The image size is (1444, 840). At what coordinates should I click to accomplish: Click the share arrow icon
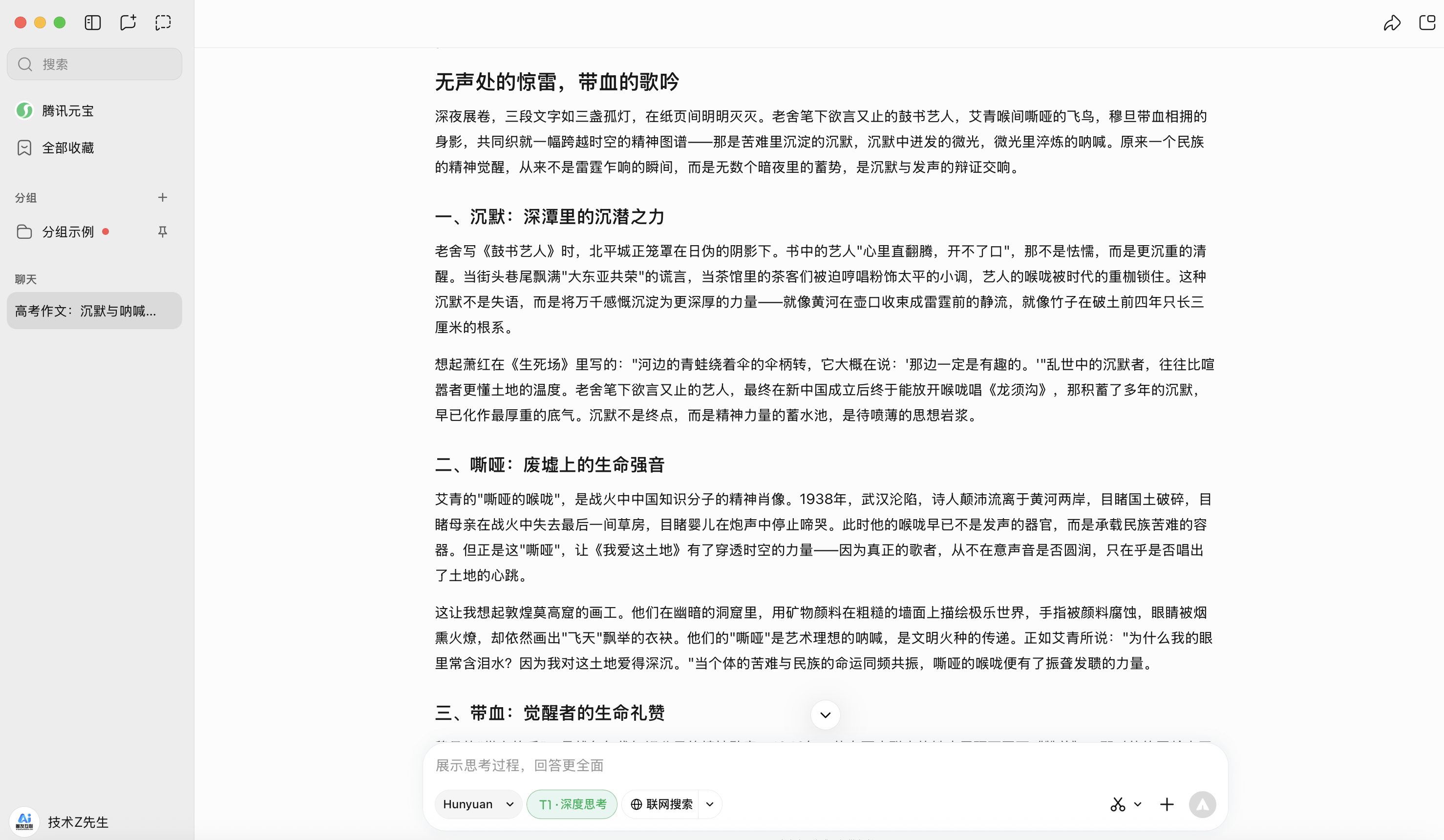[1392, 22]
